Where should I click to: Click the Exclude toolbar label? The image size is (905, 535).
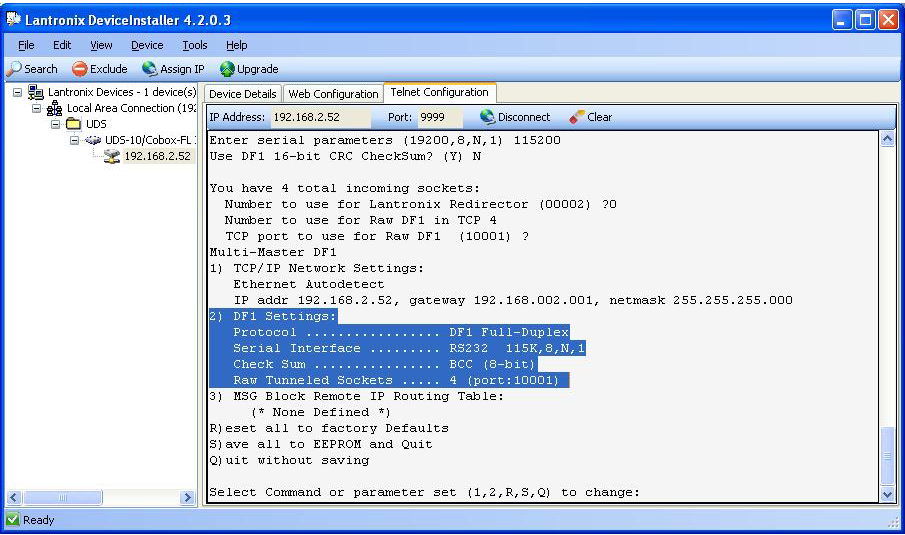click(x=109, y=69)
